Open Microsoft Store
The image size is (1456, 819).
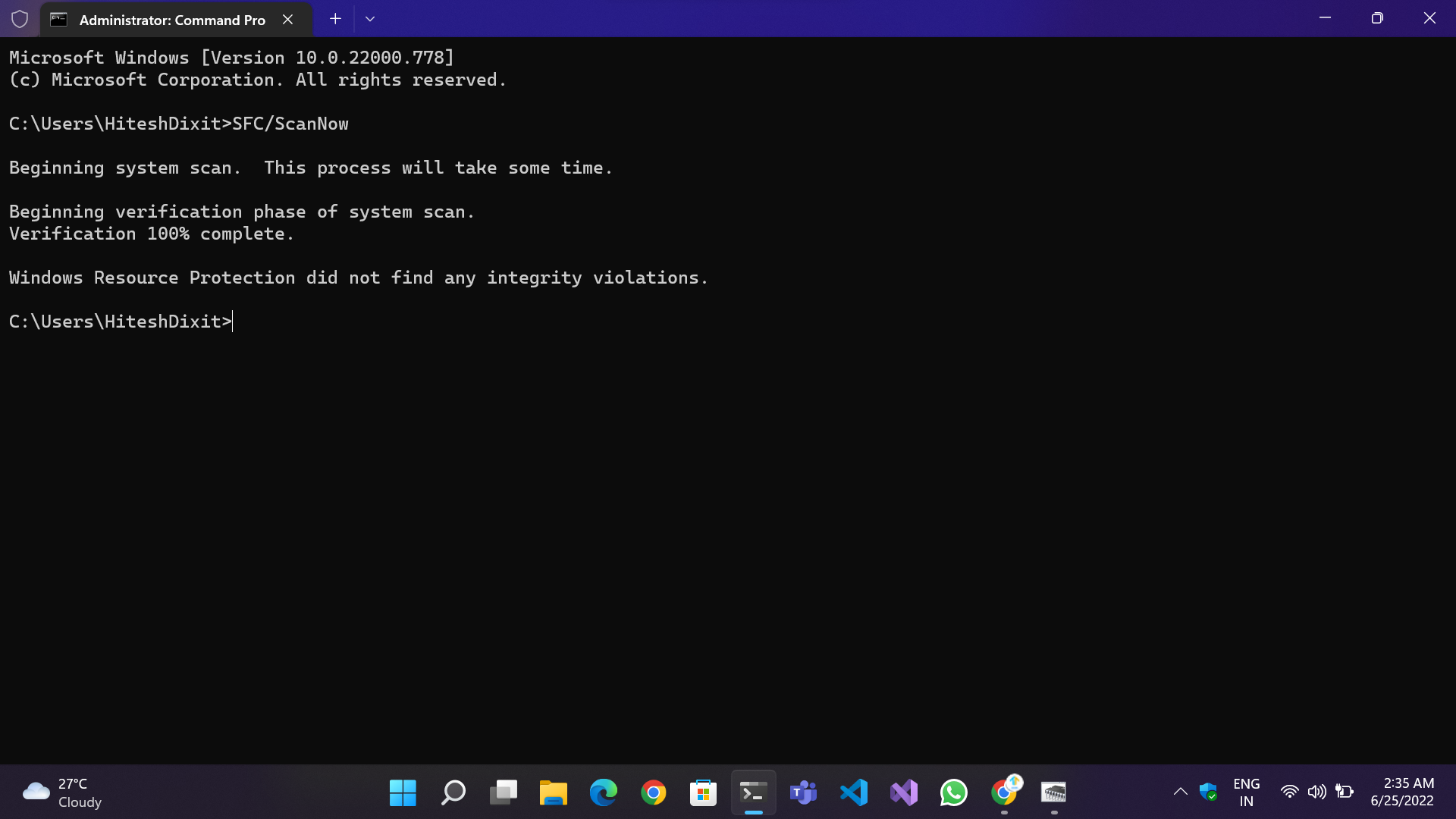[x=703, y=793]
